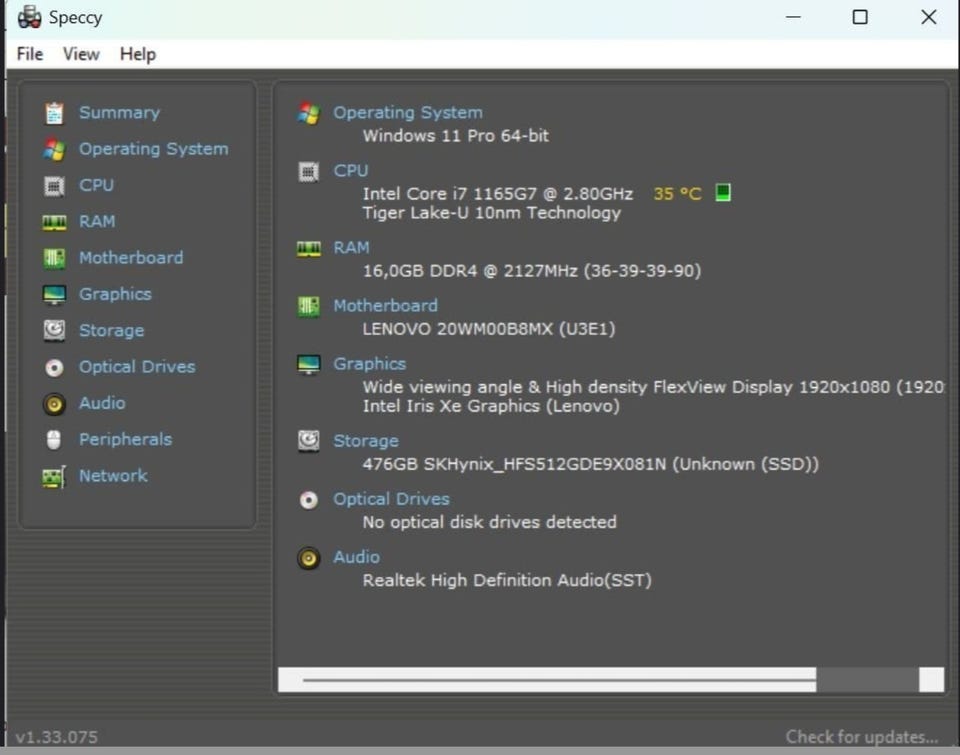The width and height of the screenshot is (960, 755).
Task: Select Summary in the left sidebar
Action: pos(119,113)
